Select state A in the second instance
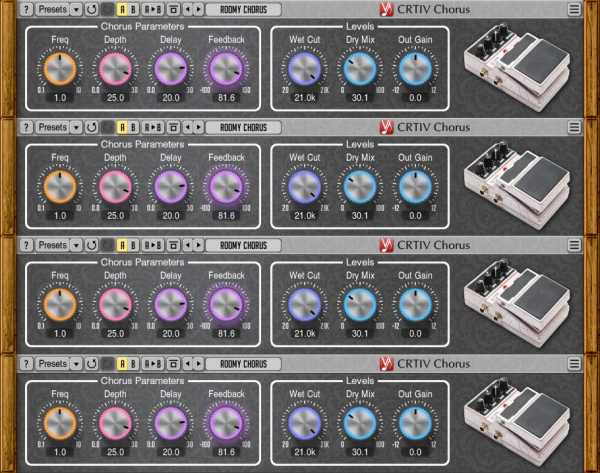The height and width of the screenshot is (473, 600). pyautogui.click(x=122, y=127)
